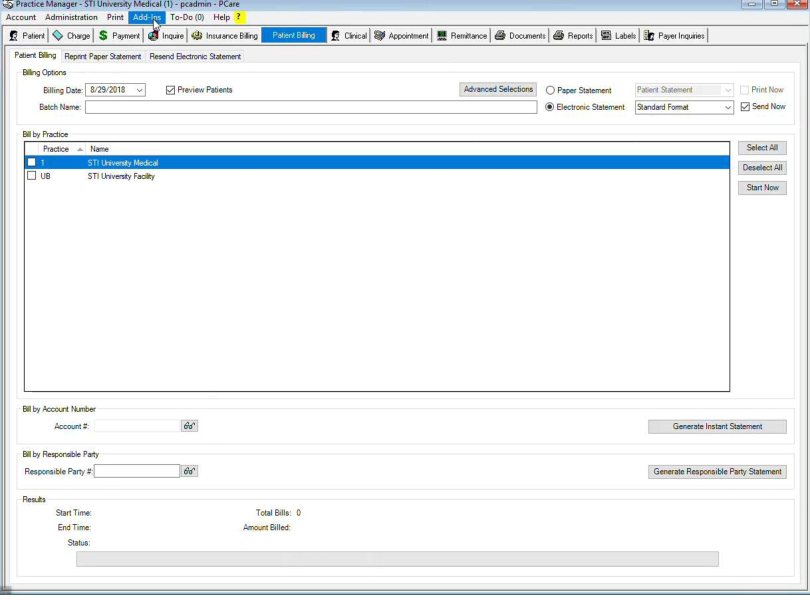The width and height of the screenshot is (810, 600).
Task: Click the Advanced Selections button
Action: pos(498,89)
